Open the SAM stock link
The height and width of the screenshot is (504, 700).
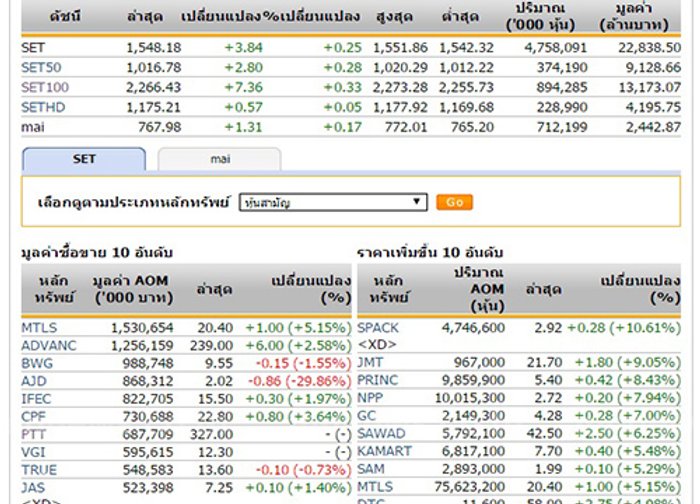click(371, 469)
